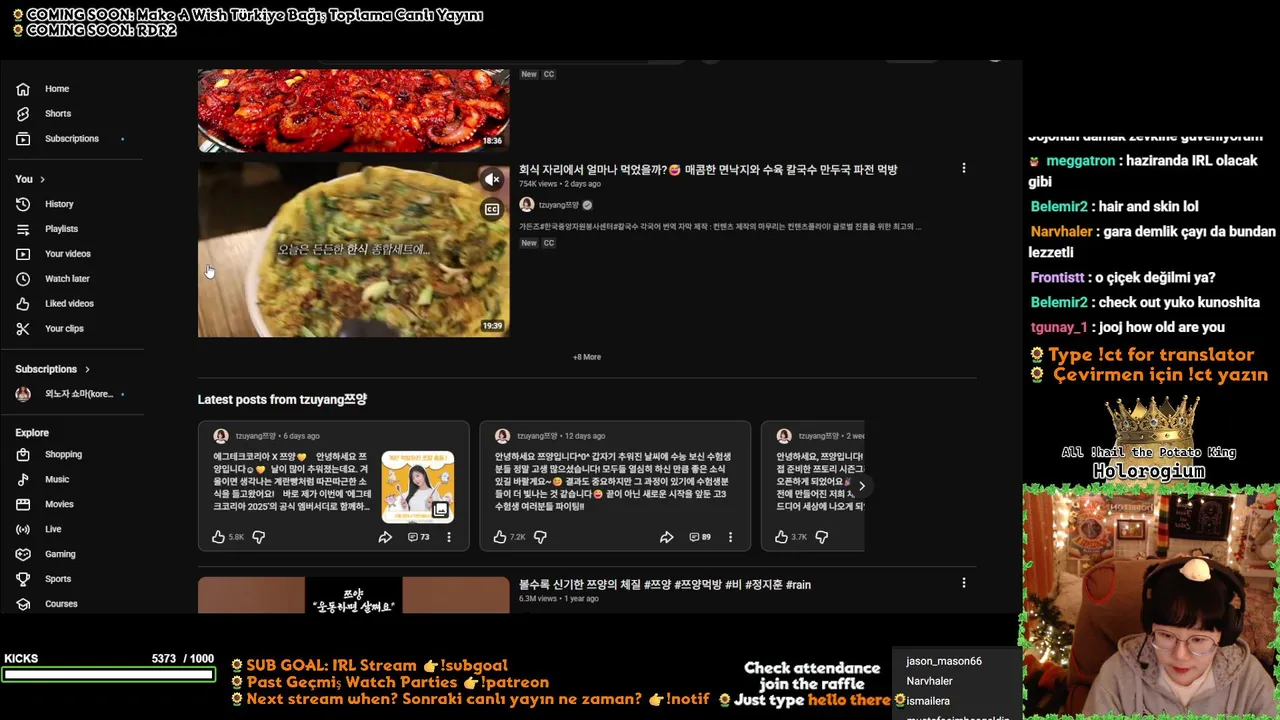Open the 89 comments on the post
Screen dimensions: 1280x720
(x=700, y=537)
